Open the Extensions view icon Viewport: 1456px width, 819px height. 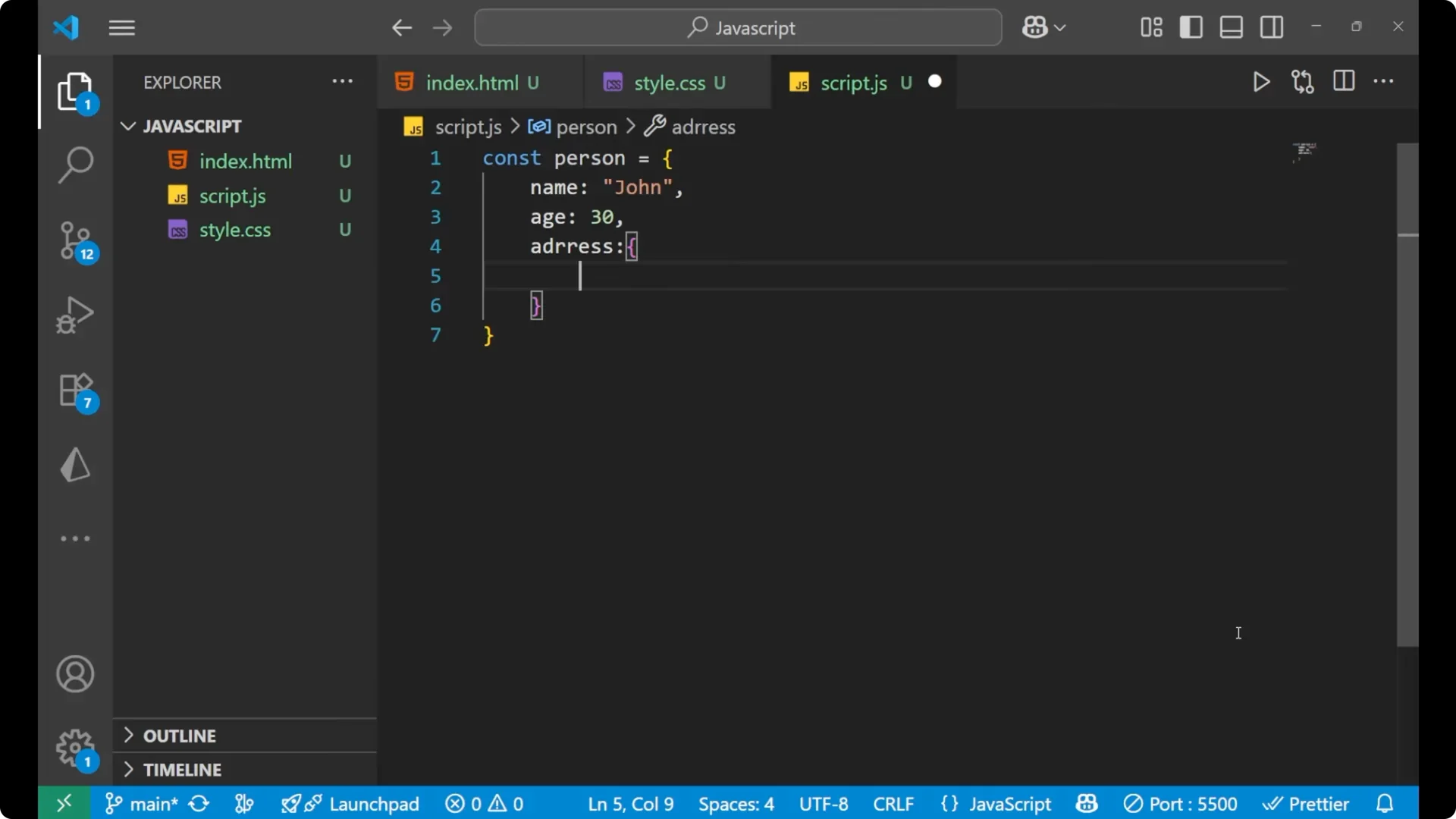pos(75,390)
